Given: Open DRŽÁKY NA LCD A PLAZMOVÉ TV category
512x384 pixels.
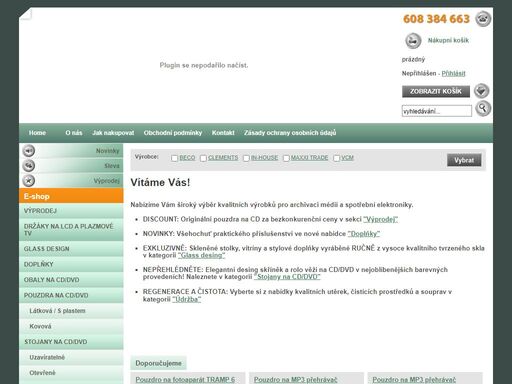Looking at the screenshot, I should (71, 230).
